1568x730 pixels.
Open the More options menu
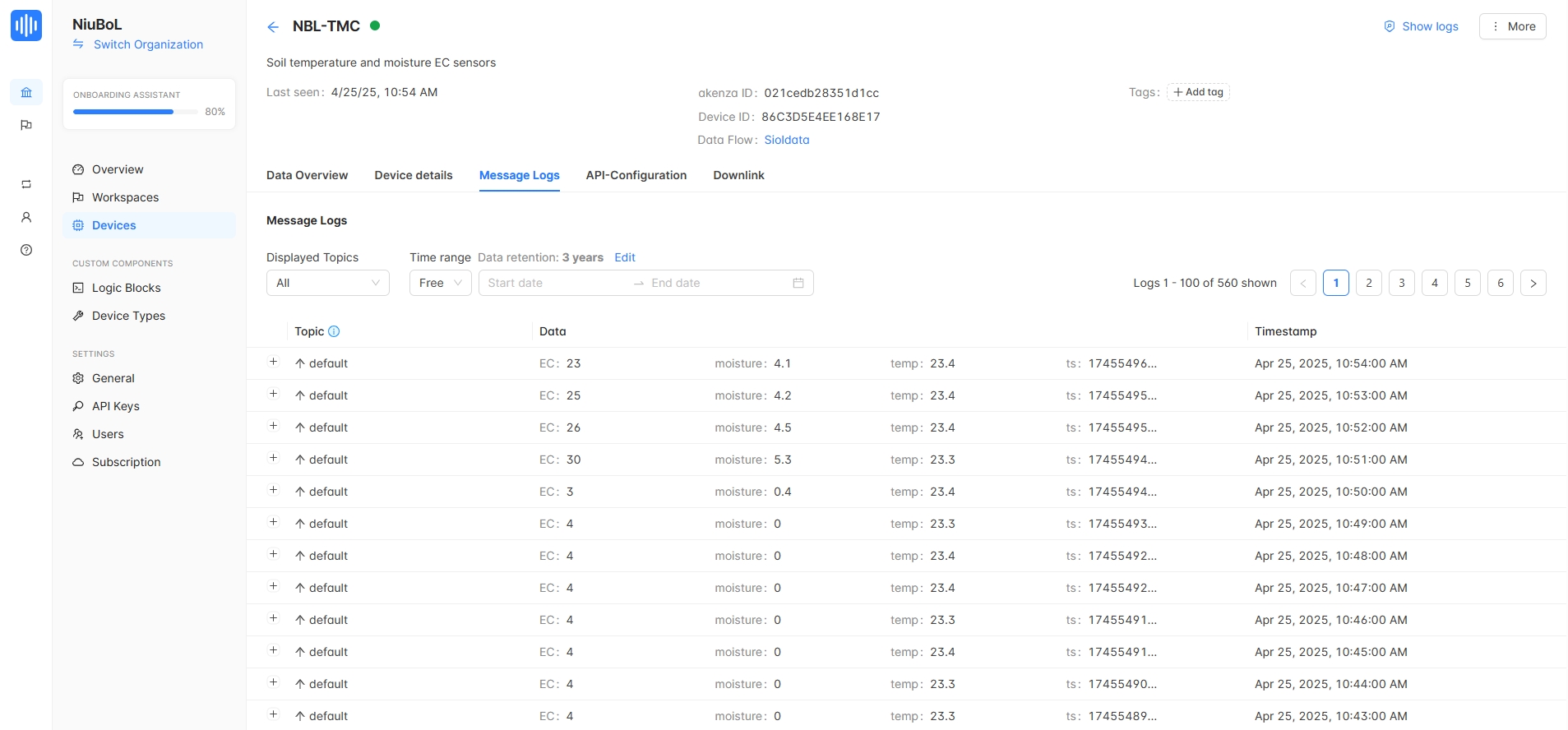point(1512,26)
